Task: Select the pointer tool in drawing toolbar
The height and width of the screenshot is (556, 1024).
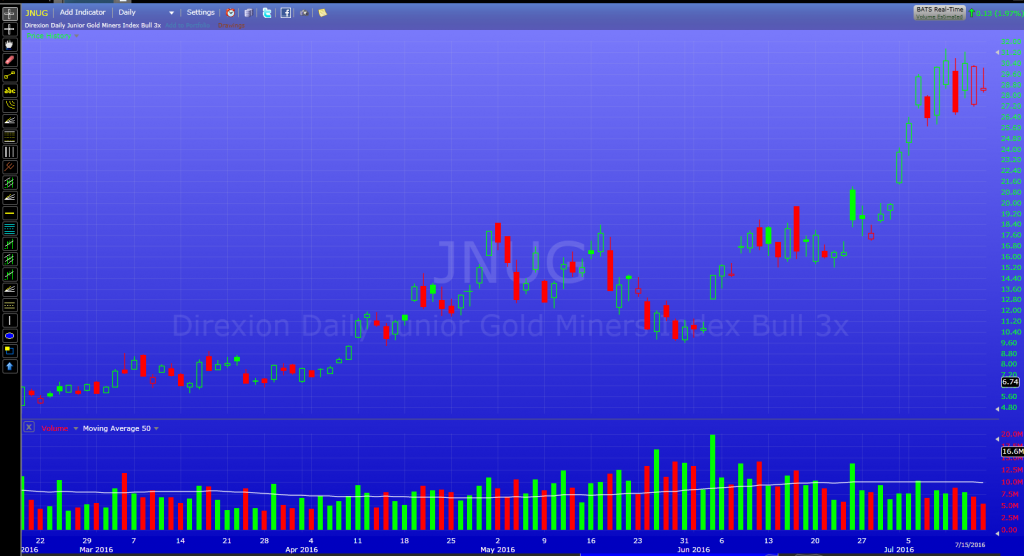Action: click(x=9, y=14)
